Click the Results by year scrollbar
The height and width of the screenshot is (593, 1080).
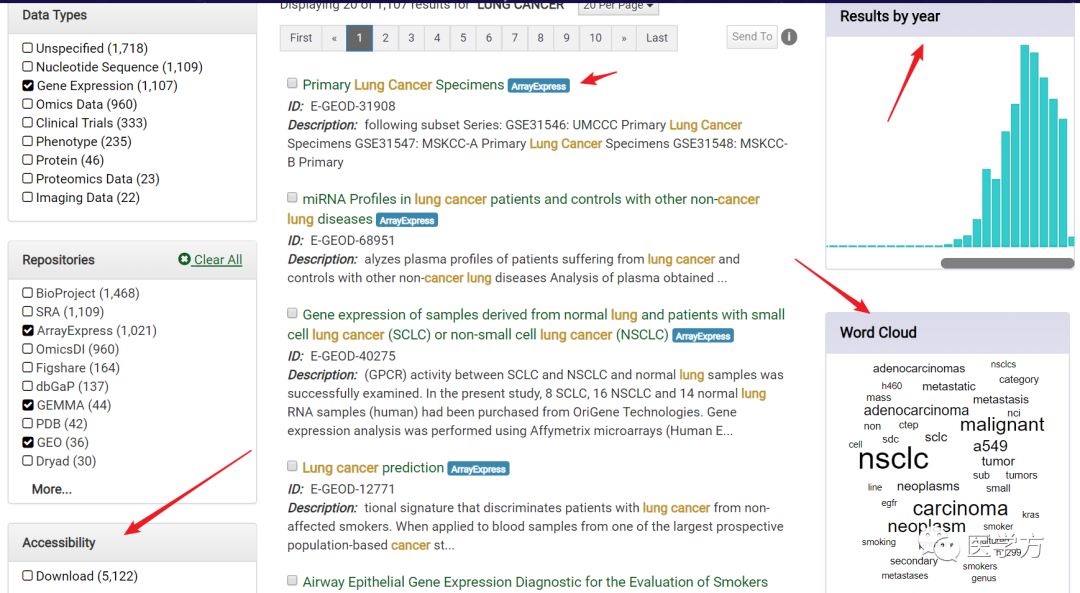1006,263
